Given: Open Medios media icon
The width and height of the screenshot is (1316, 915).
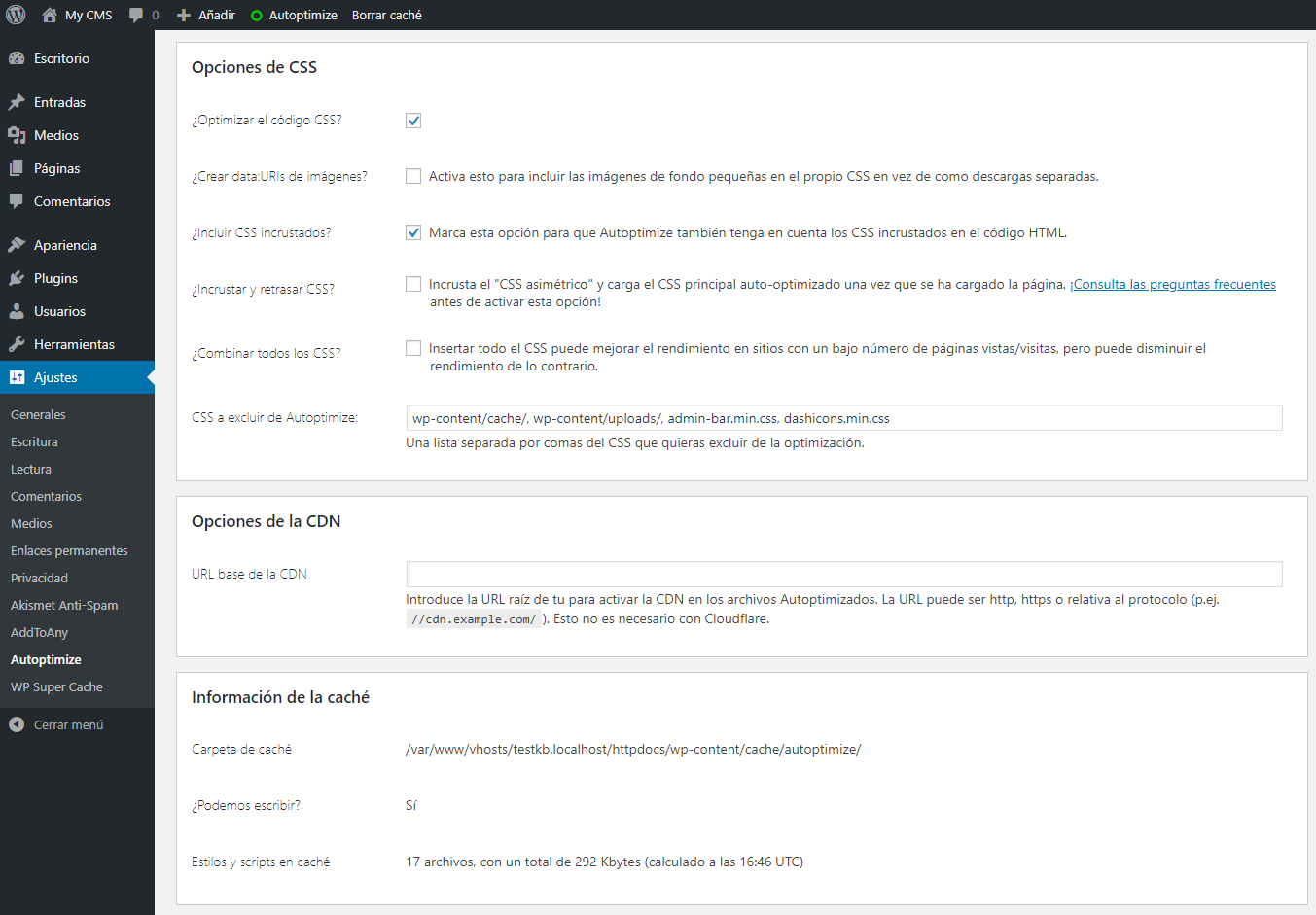Looking at the screenshot, I should click(17, 135).
